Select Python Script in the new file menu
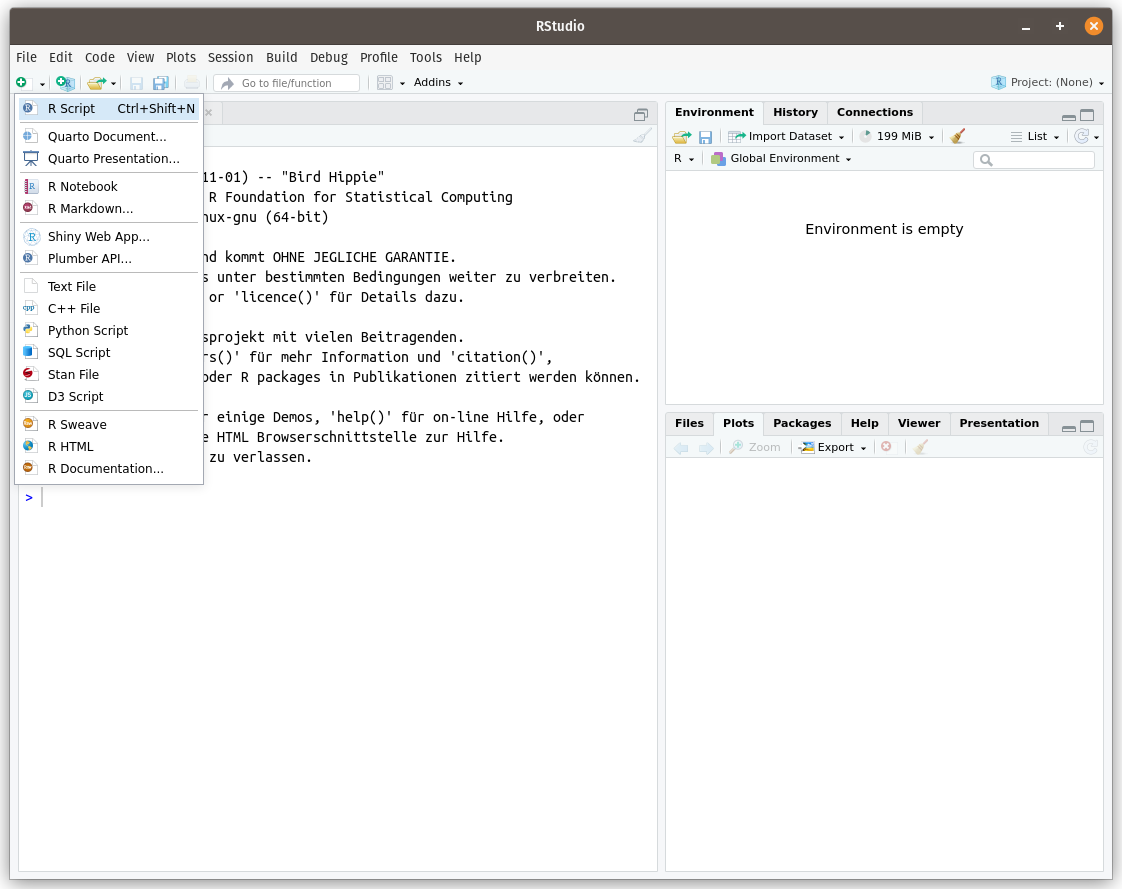 (x=88, y=331)
